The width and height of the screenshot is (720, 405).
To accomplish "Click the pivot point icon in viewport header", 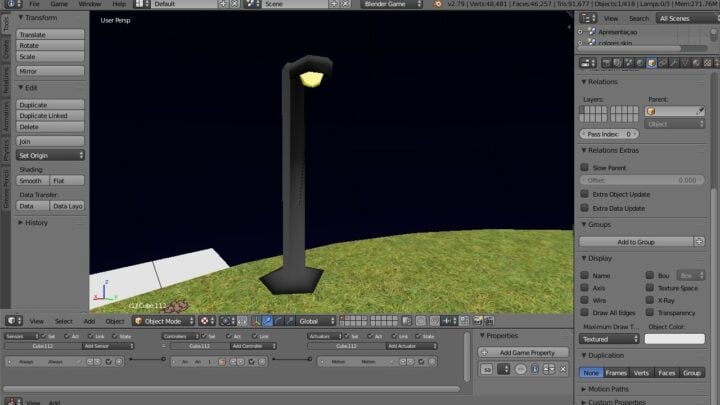I will click(205, 321).
